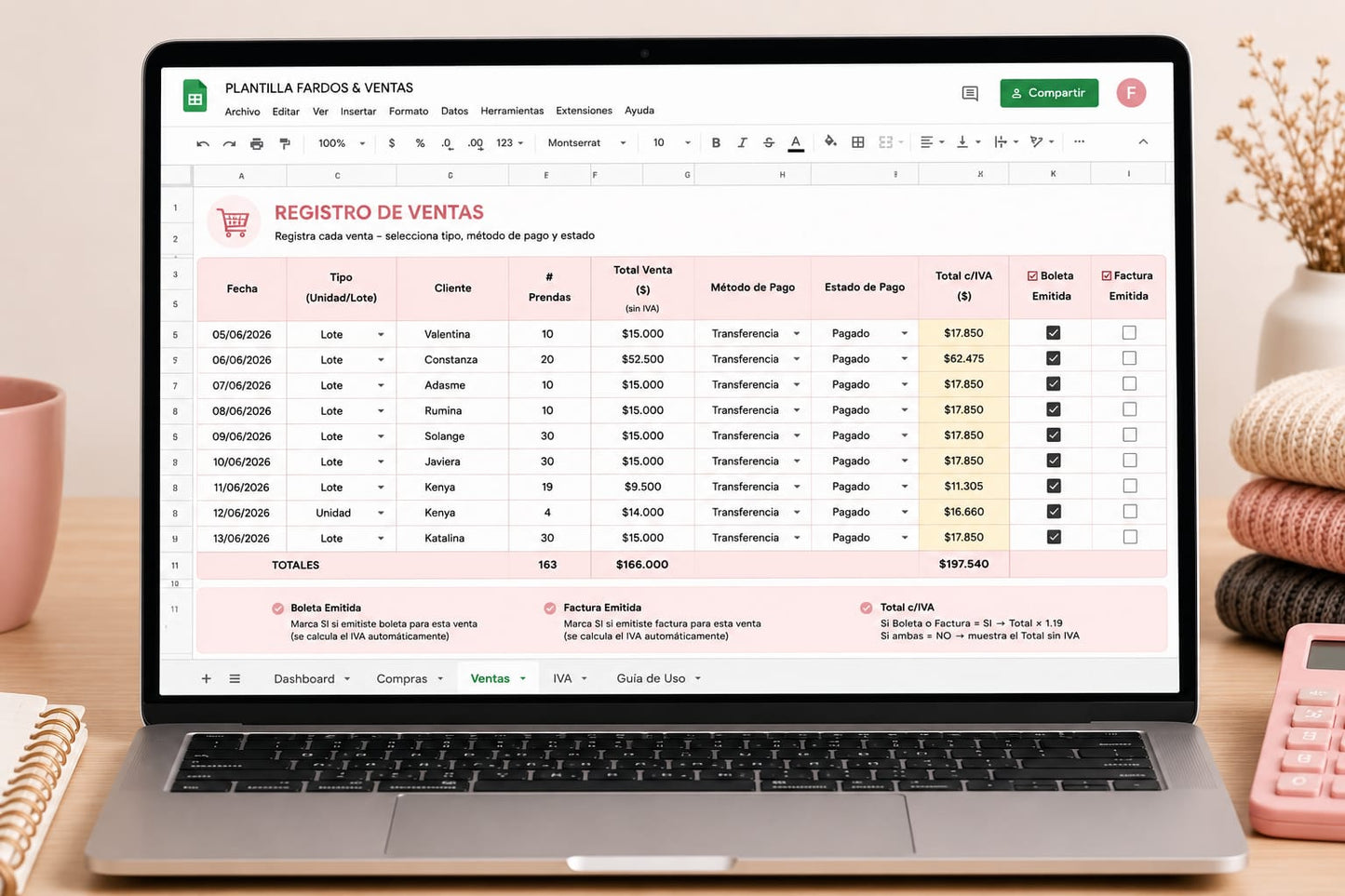Click the redo arrow in toolbar
The width and height of the screenshot is (1345, 896).
coord(229,143)
